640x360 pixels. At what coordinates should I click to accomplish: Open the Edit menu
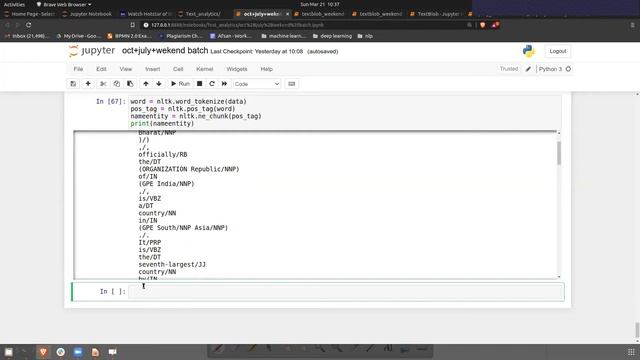coord(101,69)
